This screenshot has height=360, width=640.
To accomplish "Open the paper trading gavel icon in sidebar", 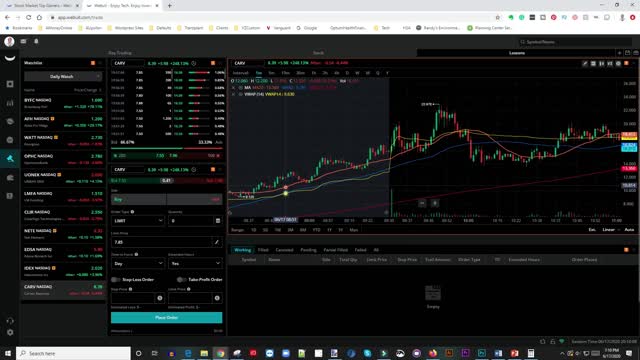I will [10, 158].
